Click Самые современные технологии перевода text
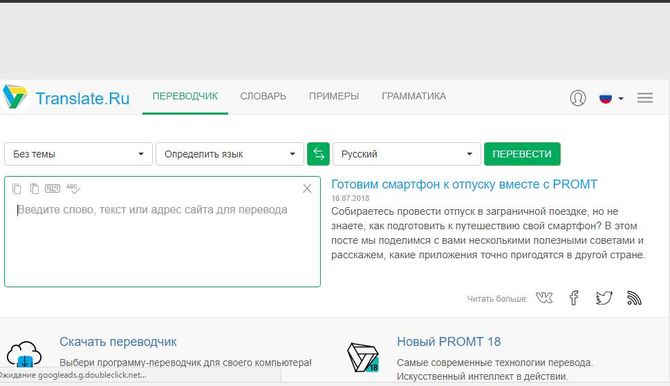670x386 pixels. click(x=495, y=362)
